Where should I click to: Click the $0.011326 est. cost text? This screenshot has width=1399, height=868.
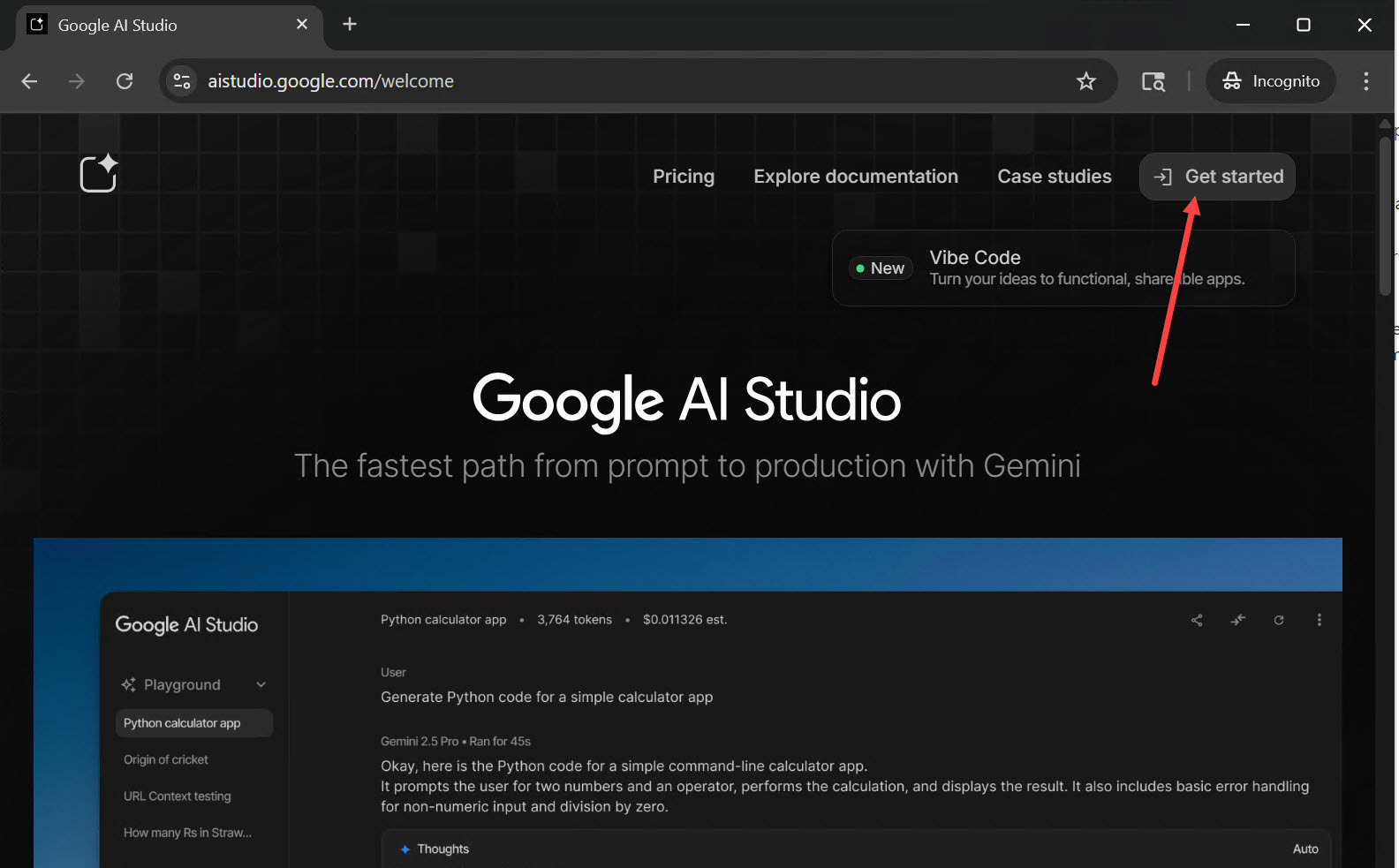pyautogui.click(x=685, y=620)
